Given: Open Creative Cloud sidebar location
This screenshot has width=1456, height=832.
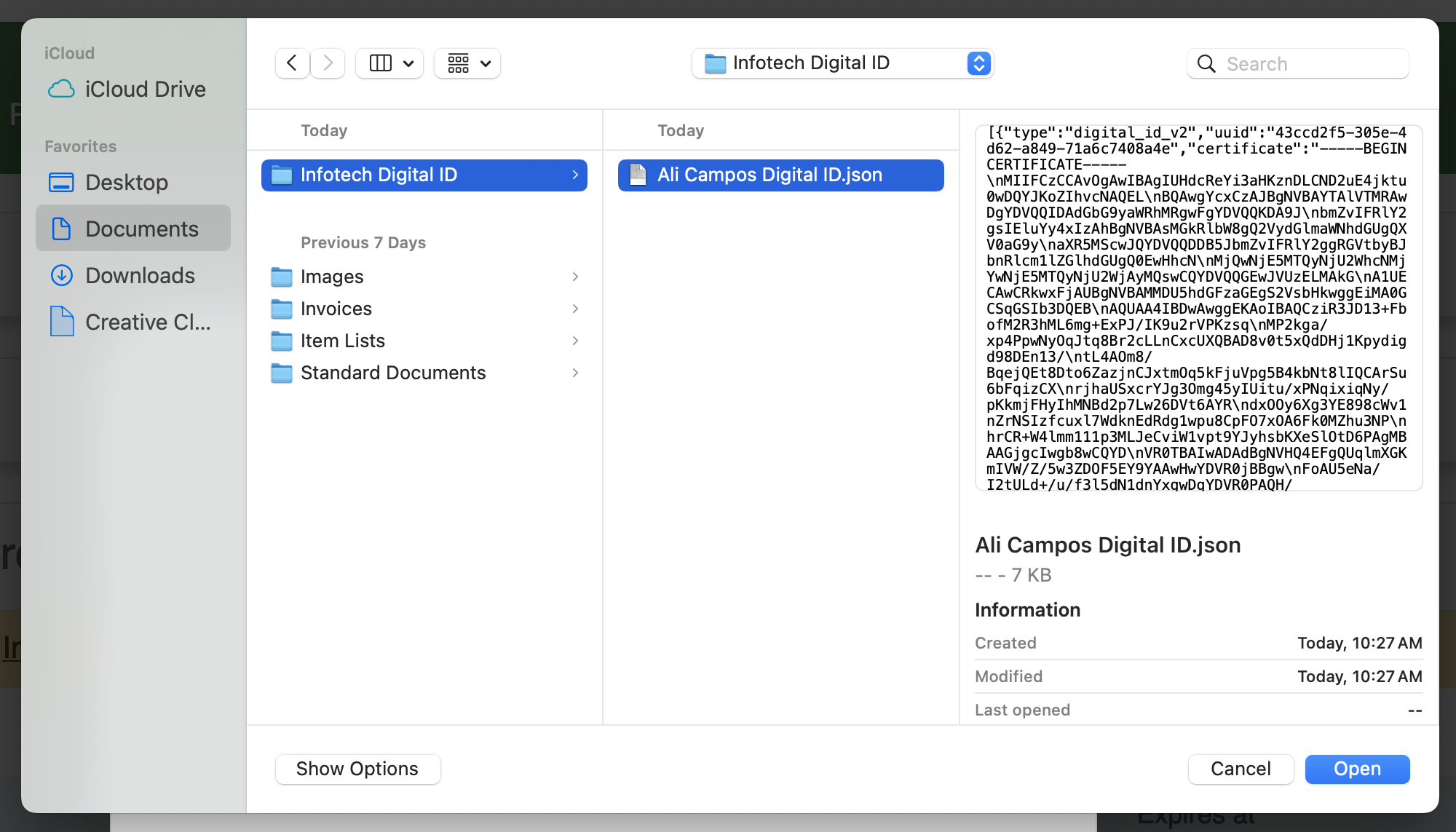Looking at the screenshot, I should 148,322.
